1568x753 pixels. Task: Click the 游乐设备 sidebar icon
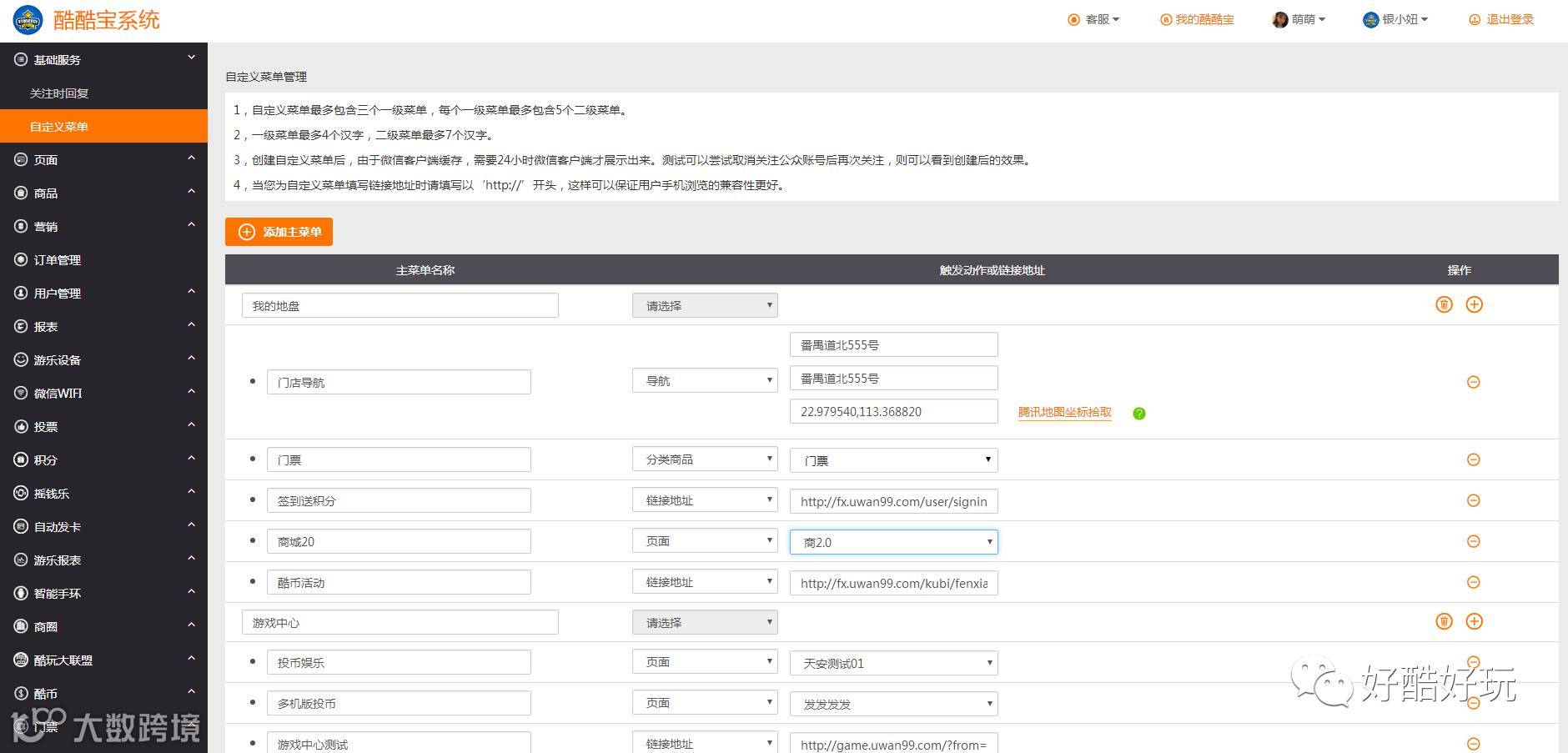point(21,359)
